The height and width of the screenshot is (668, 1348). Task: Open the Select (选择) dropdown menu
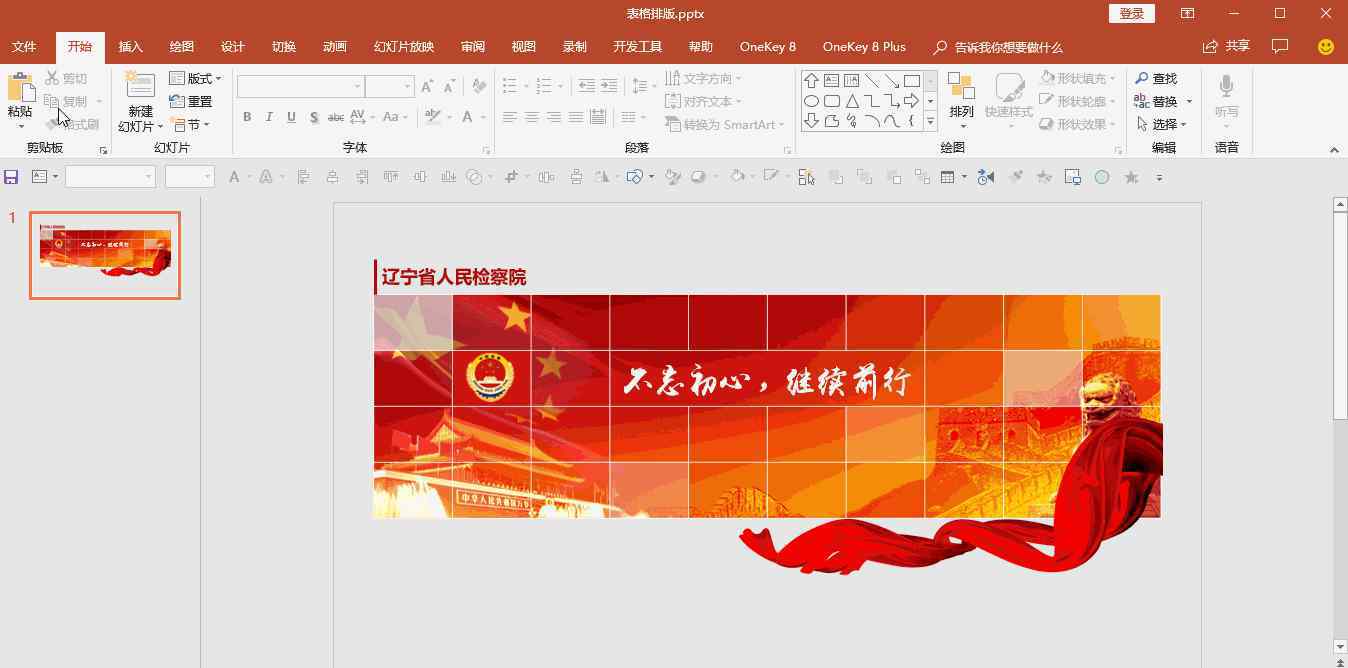click(x=1164, y=124)
